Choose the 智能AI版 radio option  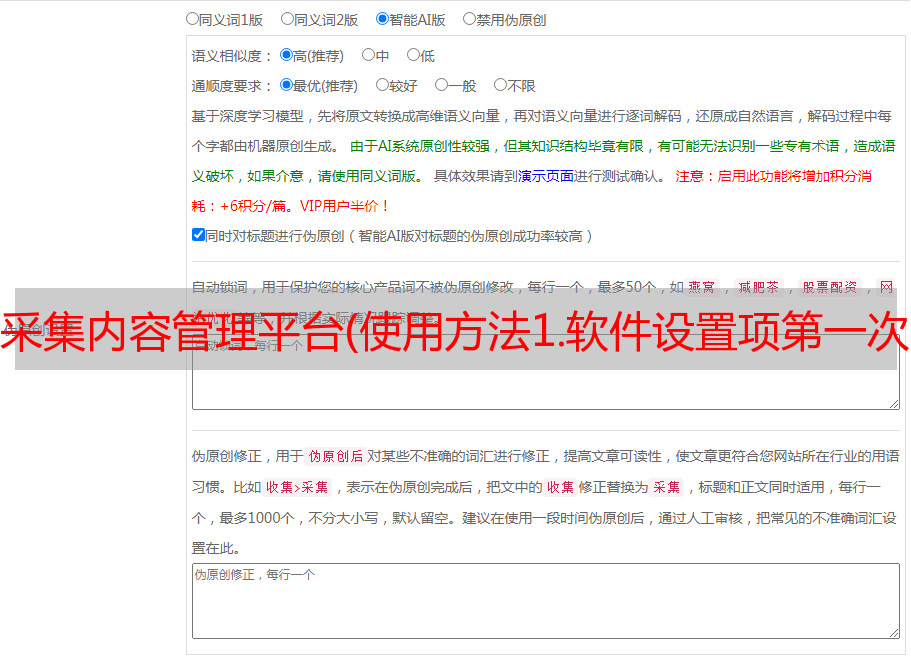(382, 19)
